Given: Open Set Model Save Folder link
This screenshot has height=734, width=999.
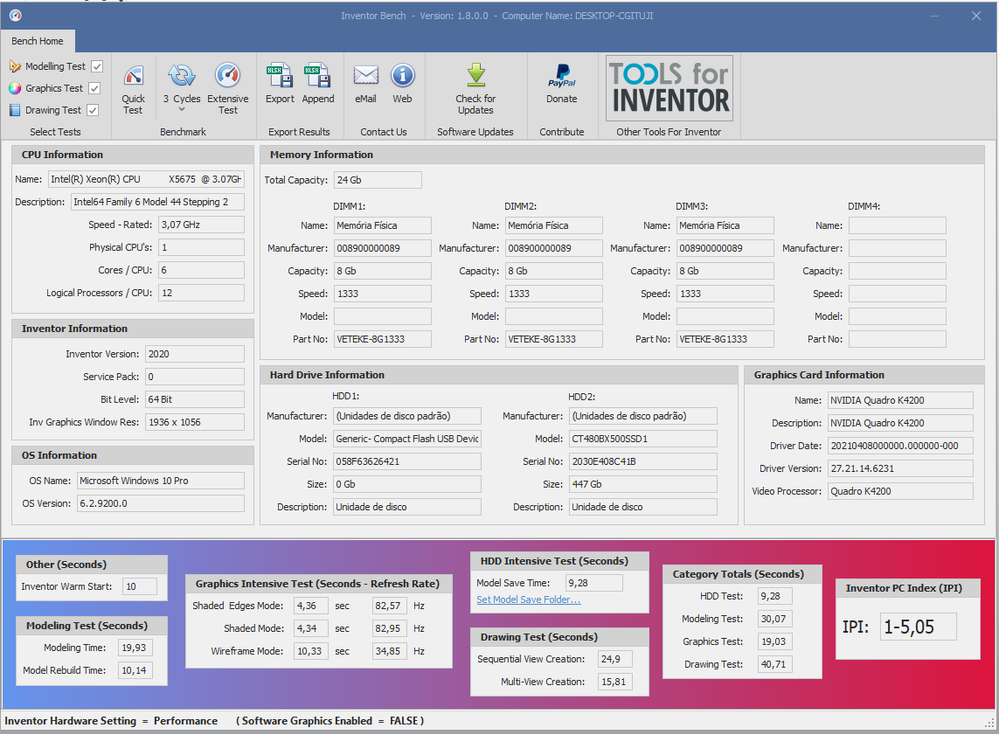Looking at the screenshot, I should (528, 600).
